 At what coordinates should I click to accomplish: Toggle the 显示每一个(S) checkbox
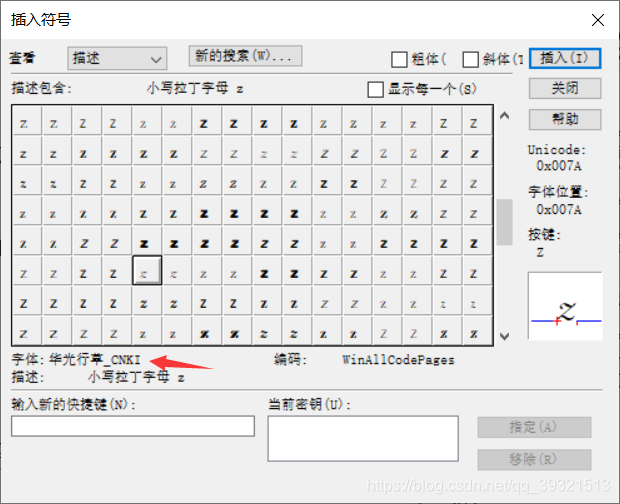pyautogui.click(x=375, y=89)
